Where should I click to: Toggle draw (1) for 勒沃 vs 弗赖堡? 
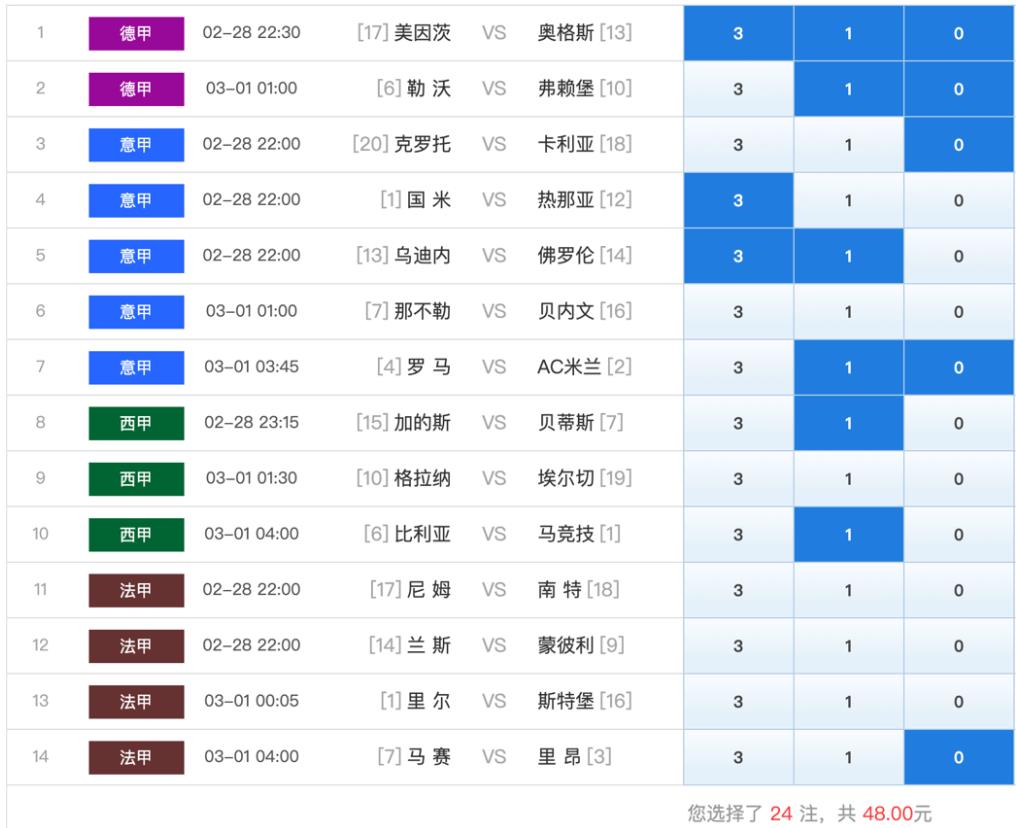848,89
